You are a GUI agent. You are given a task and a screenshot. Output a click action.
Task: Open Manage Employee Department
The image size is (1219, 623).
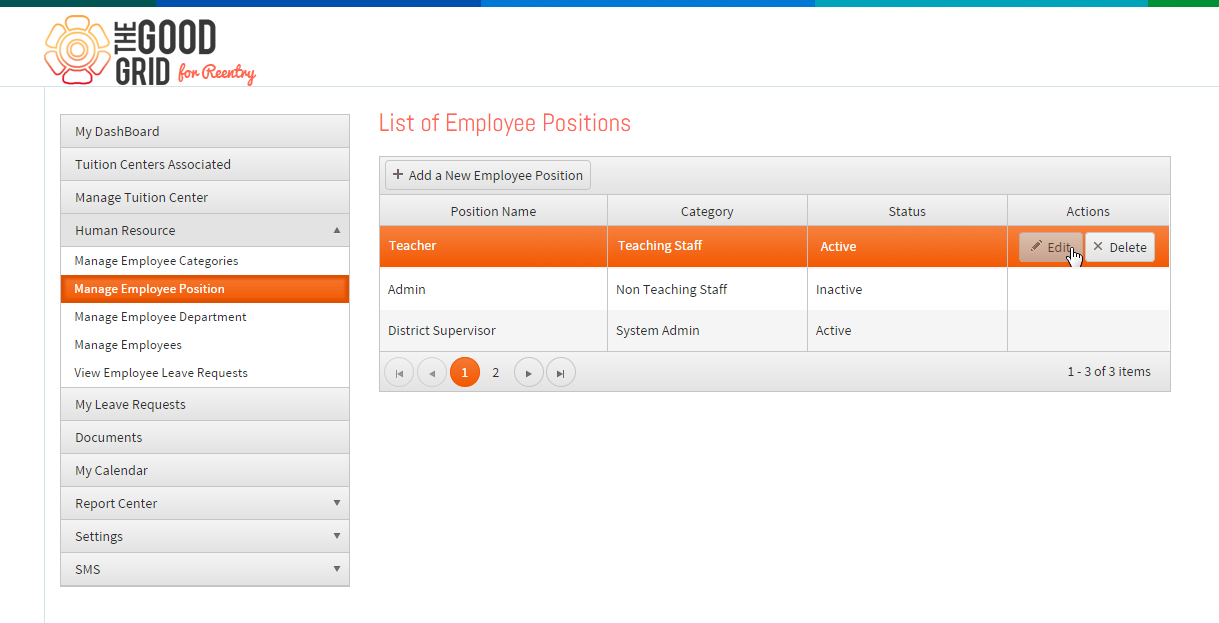tap(205, 317)
